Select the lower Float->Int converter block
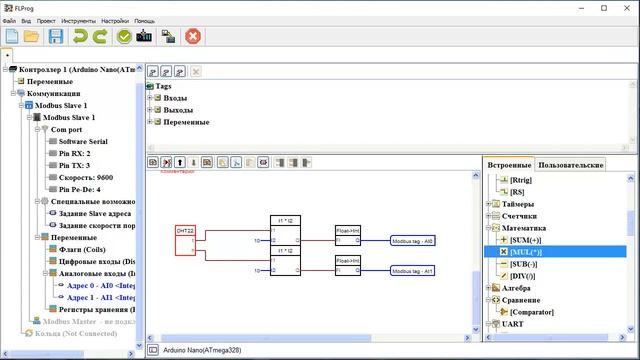 pyautogui.click(x=348, y=265)
